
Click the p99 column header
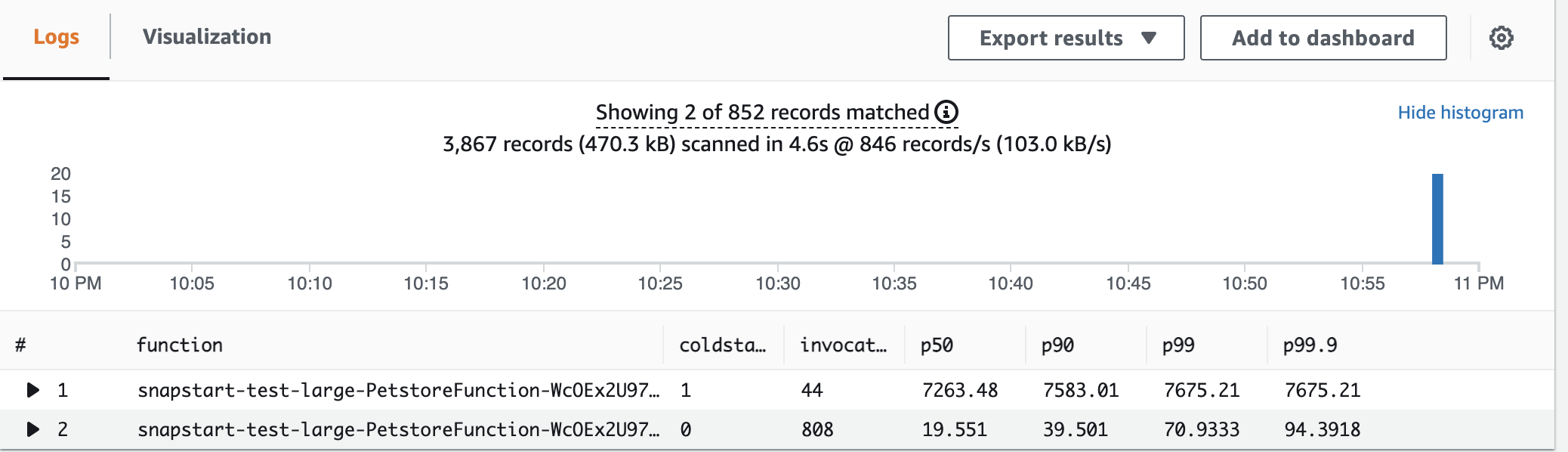click(1178, 345)
